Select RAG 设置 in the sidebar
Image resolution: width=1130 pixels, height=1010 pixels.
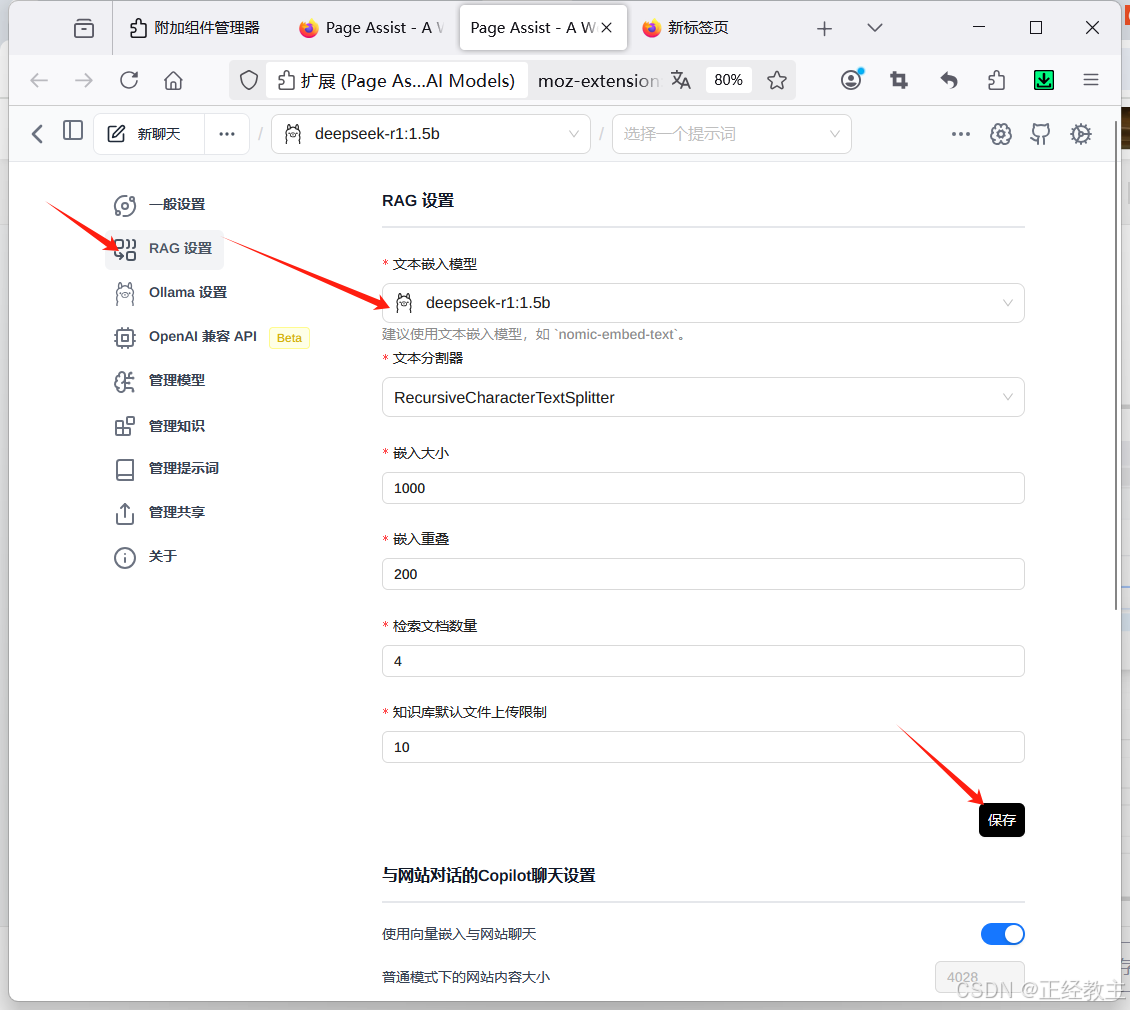(164, 249)
